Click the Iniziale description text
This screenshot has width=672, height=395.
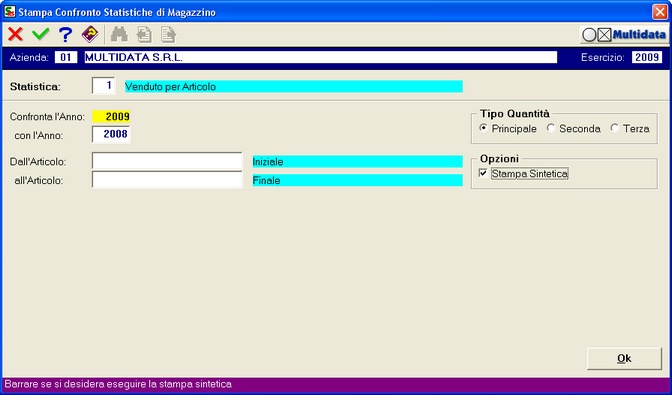(357, 162)
